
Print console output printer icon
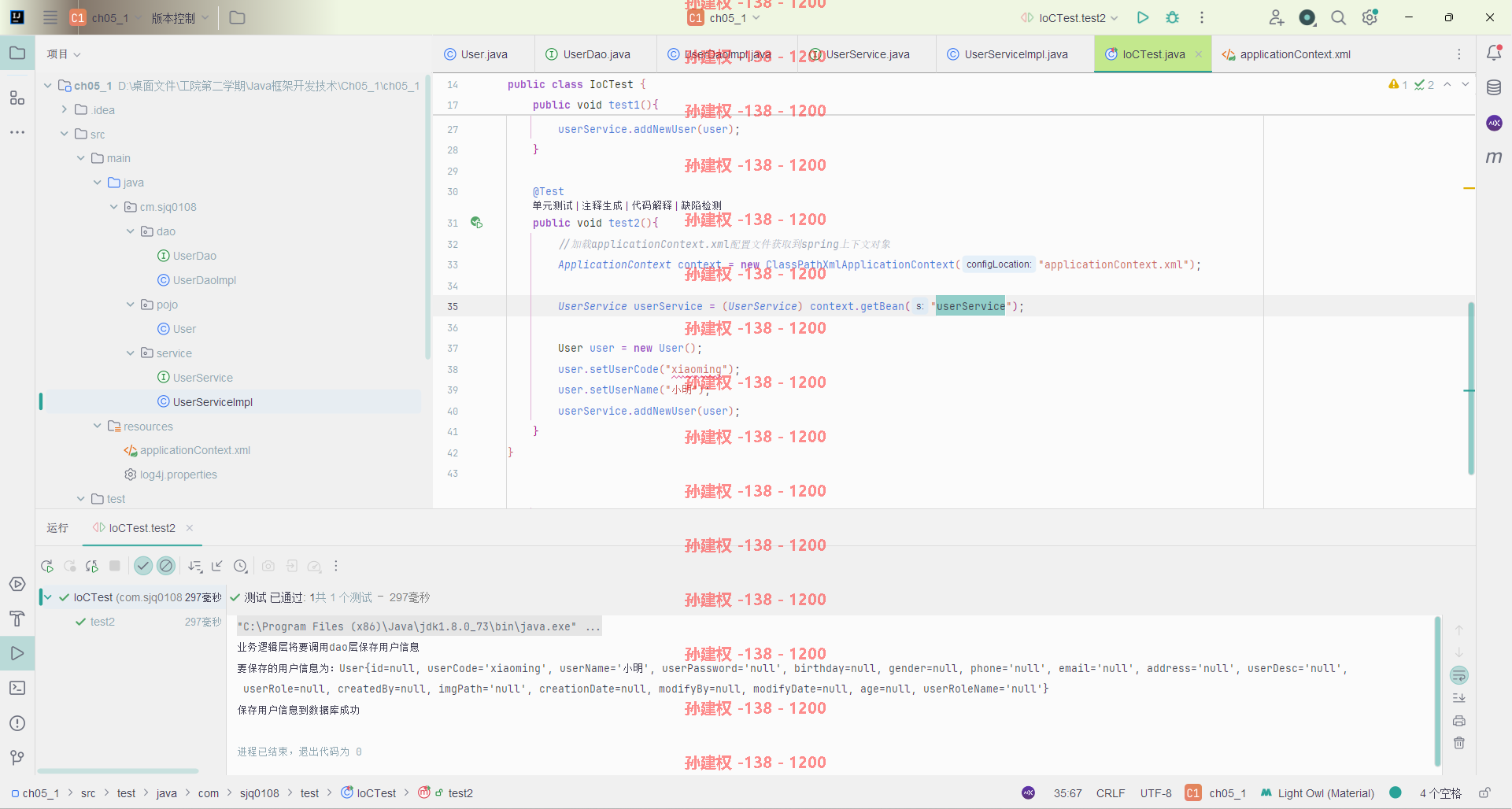(1458, 721)
